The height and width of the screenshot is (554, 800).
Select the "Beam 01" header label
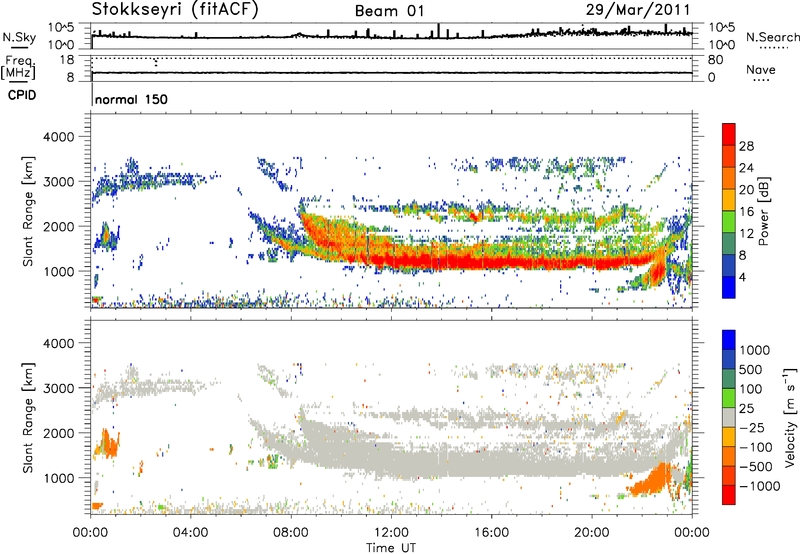[x=389, y=11]
